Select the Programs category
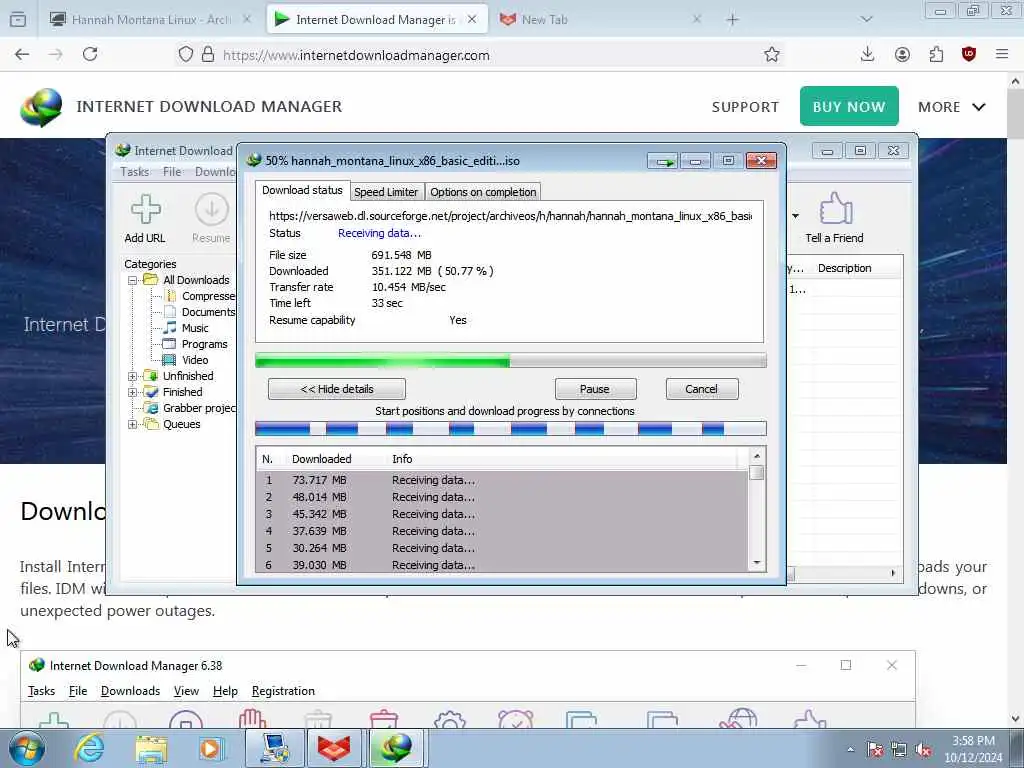The image size is (1024, 768). [x=204, y=344]
